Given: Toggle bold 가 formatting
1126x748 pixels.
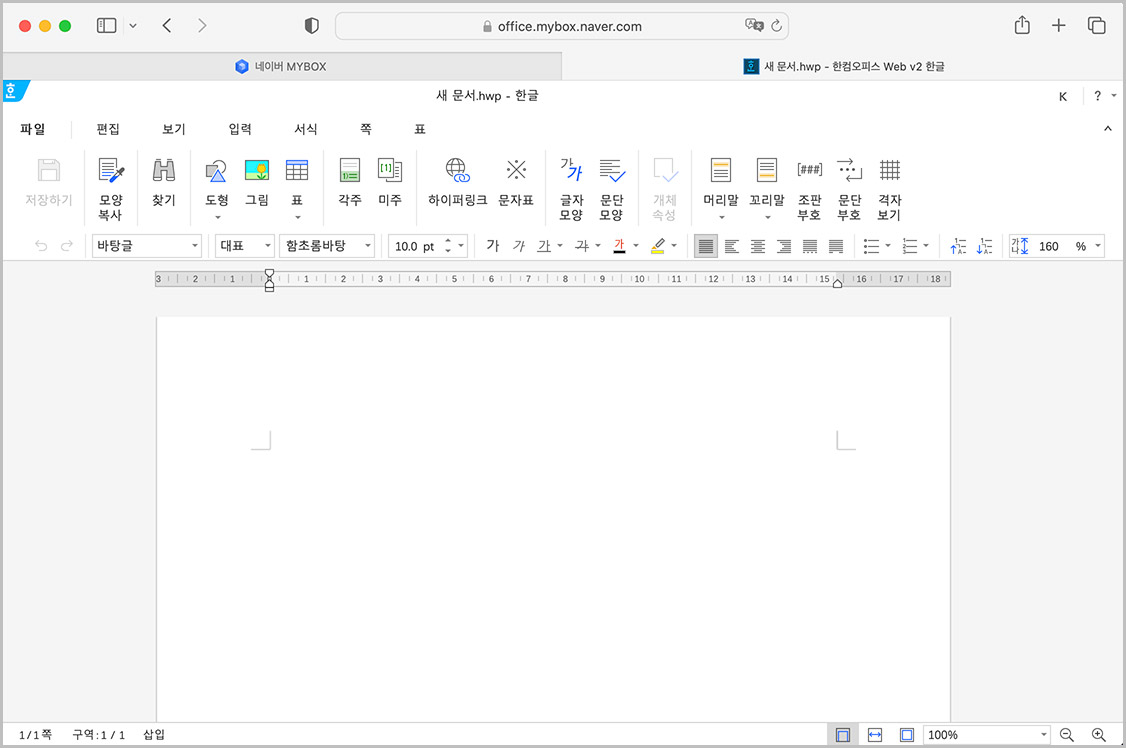Looking at the screenshot, I should [493, 246].
